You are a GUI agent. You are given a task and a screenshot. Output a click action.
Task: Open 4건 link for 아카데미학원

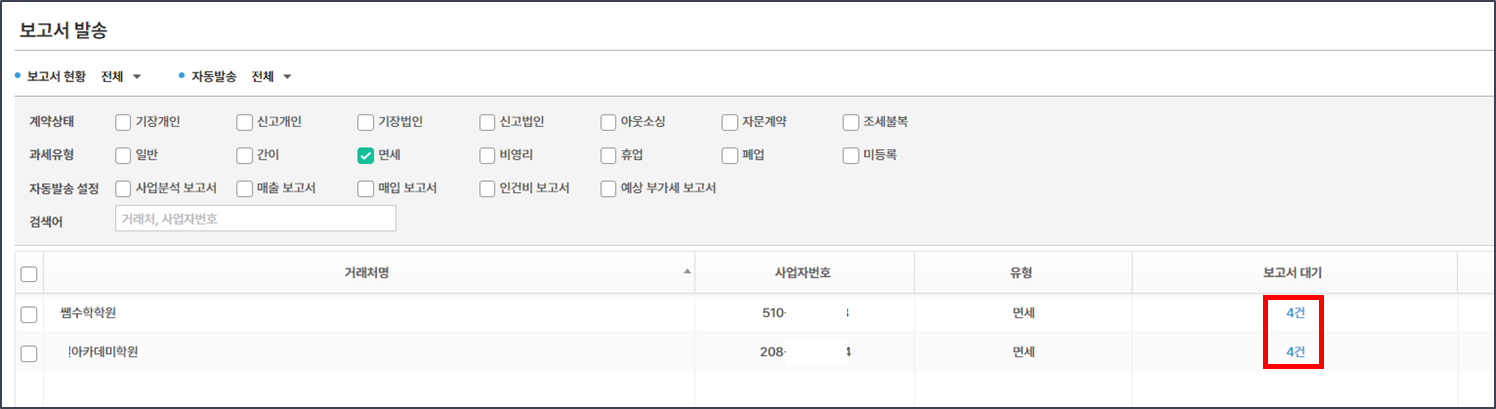point(1295,352)
